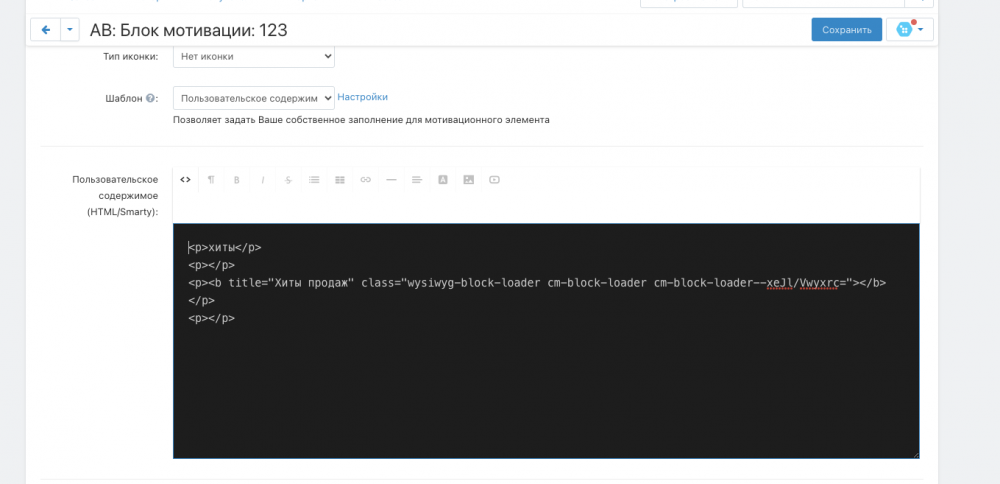The image size is (1000, 484).
Task: Click the 'Сохранить' button
Action: coord(846,30)
